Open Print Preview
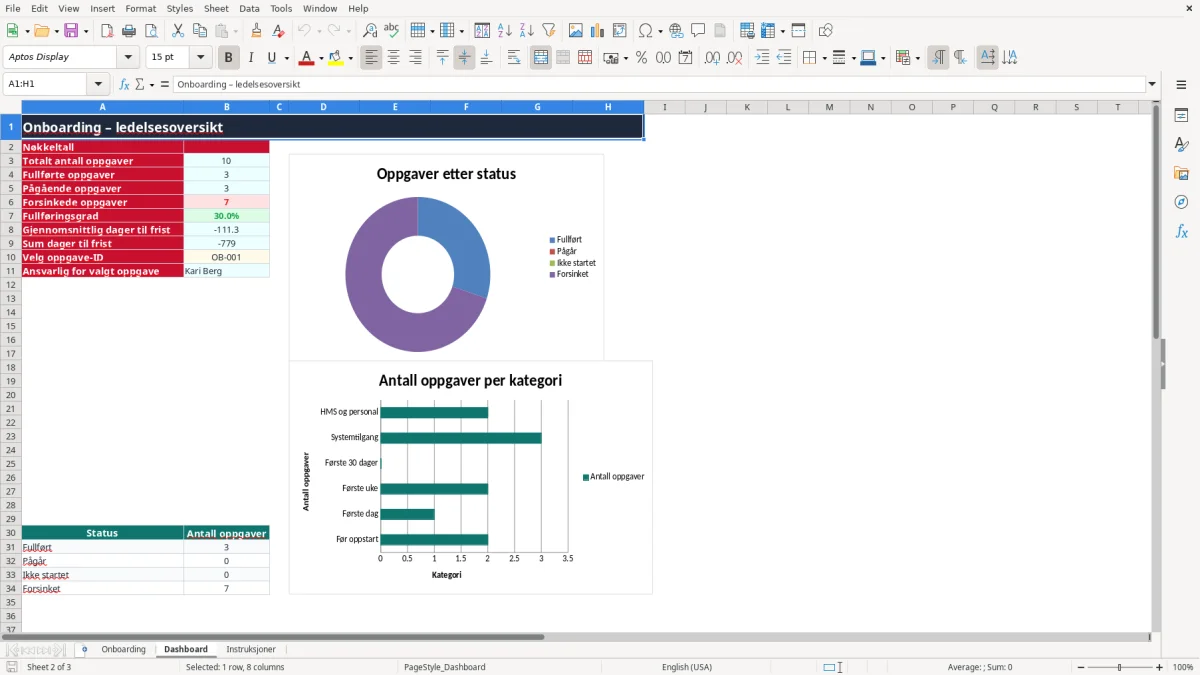Viewport: 1200px width, 675px height. [151, 31]
